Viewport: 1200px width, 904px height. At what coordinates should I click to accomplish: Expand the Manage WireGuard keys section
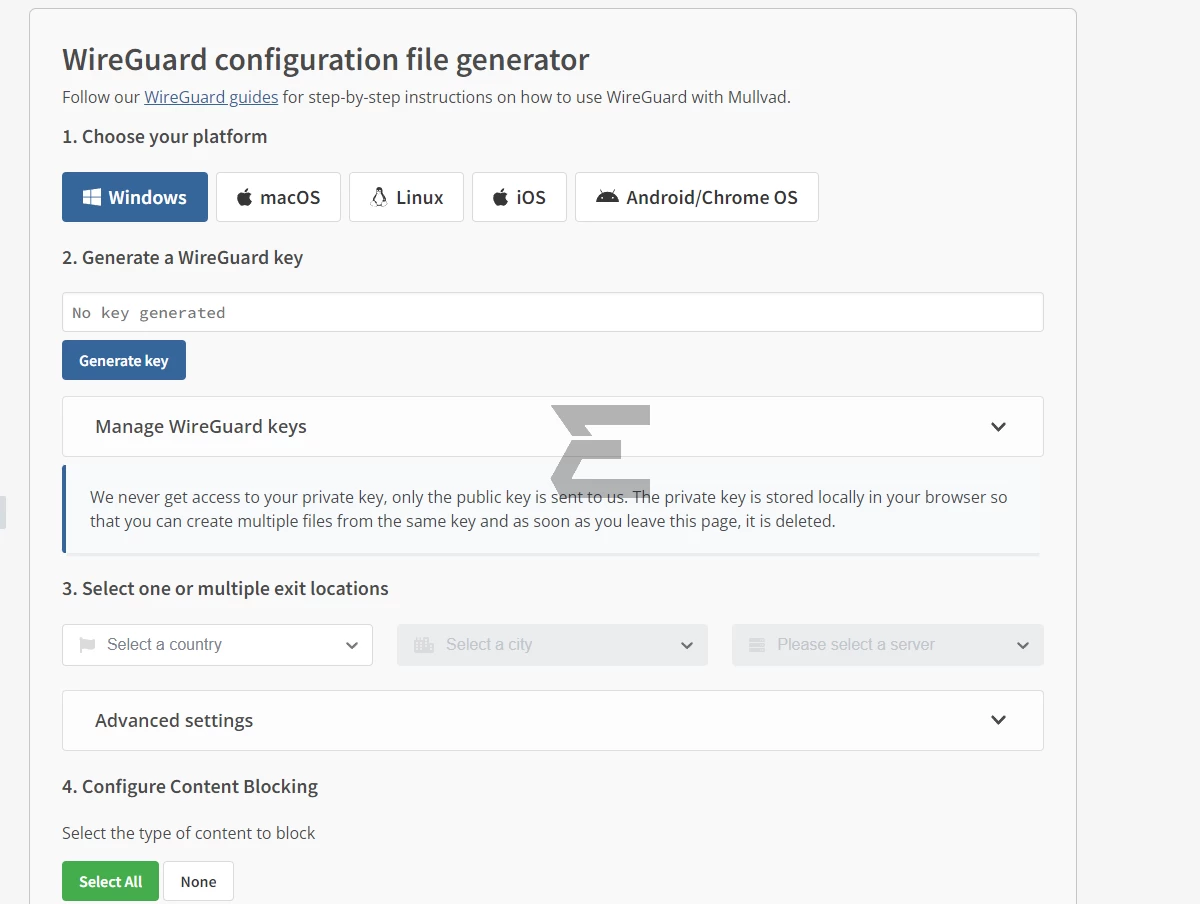click(553, 426)
